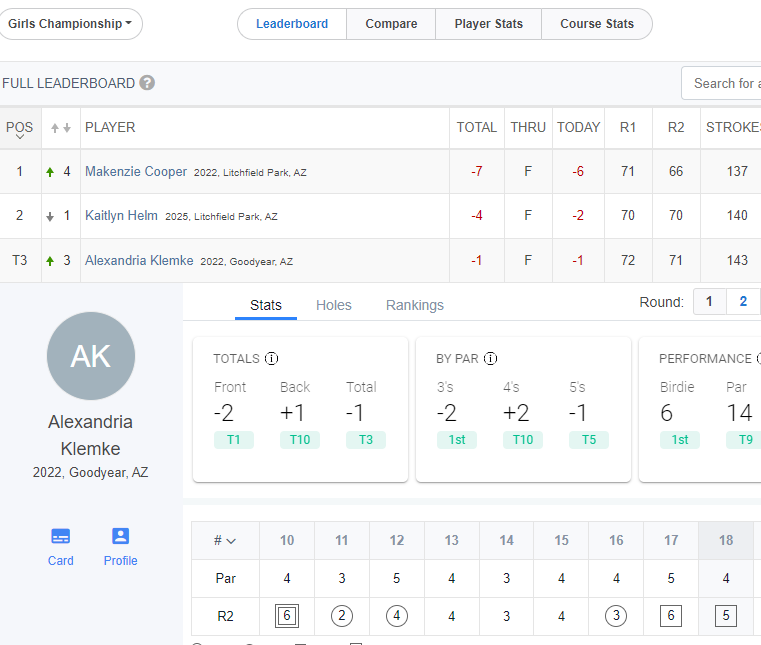761x645 pixels.
Task: Select the Holes sub-tab
Action: [x=333, y=305]
